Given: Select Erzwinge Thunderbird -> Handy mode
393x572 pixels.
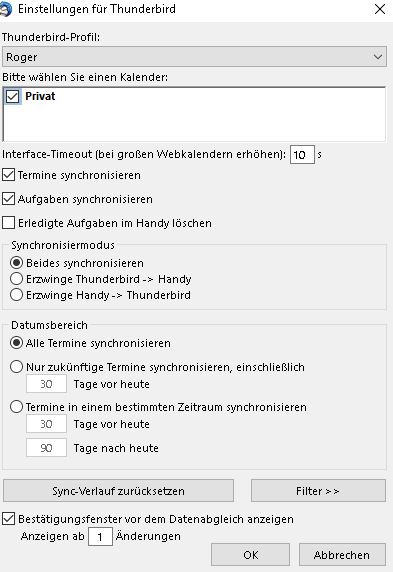Looking at the screenshot, I should coord(16,279).
